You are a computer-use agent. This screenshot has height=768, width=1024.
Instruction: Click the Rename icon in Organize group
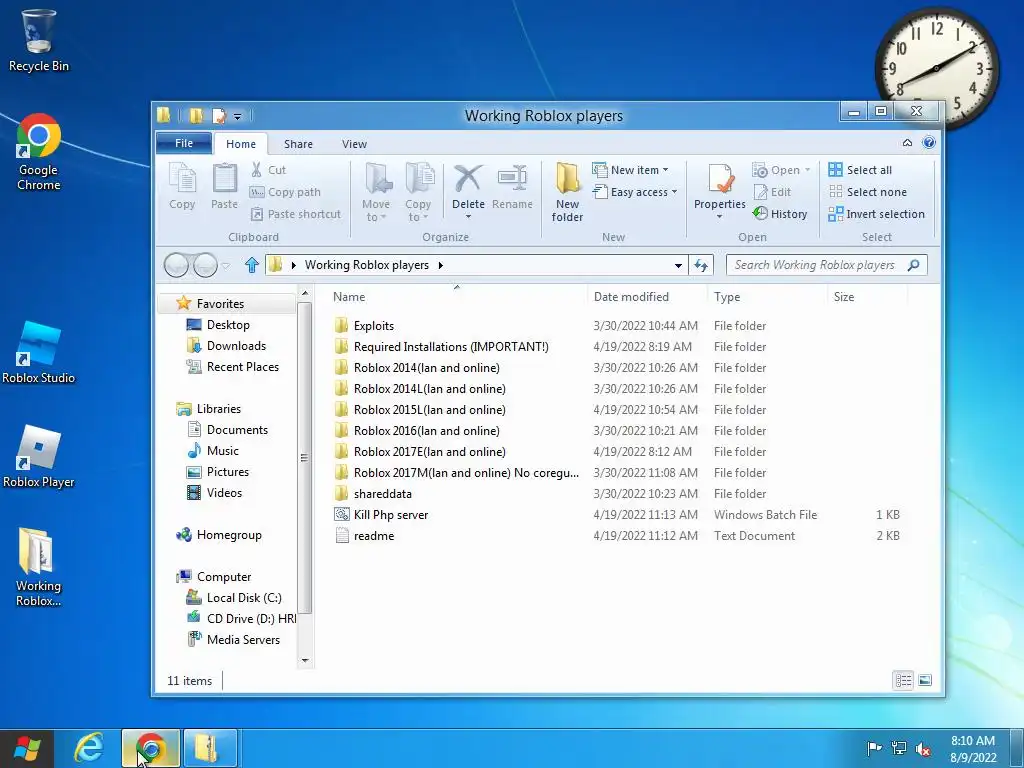(512, 186)
